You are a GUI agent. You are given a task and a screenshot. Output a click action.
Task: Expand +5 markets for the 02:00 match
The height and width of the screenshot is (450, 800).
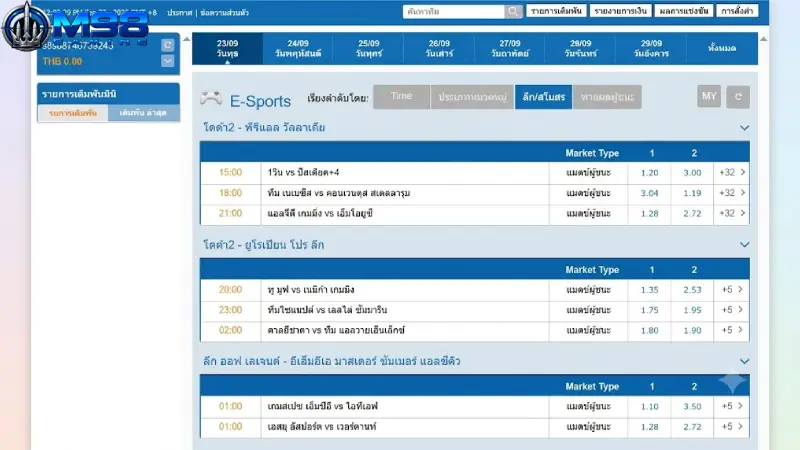click(x=732, y=330)
